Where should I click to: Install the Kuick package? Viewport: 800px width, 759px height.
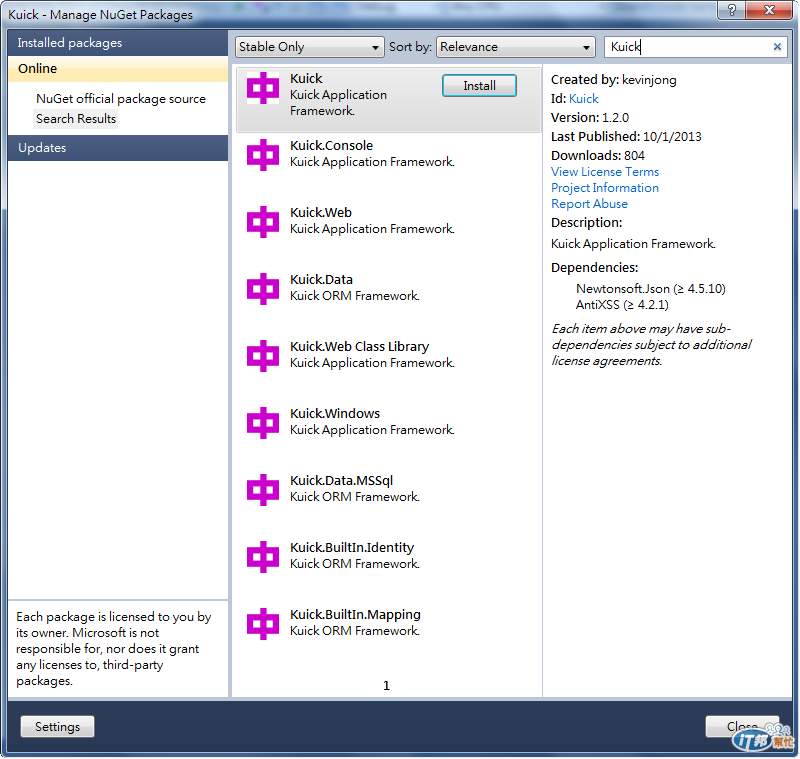tap(480, 86)
